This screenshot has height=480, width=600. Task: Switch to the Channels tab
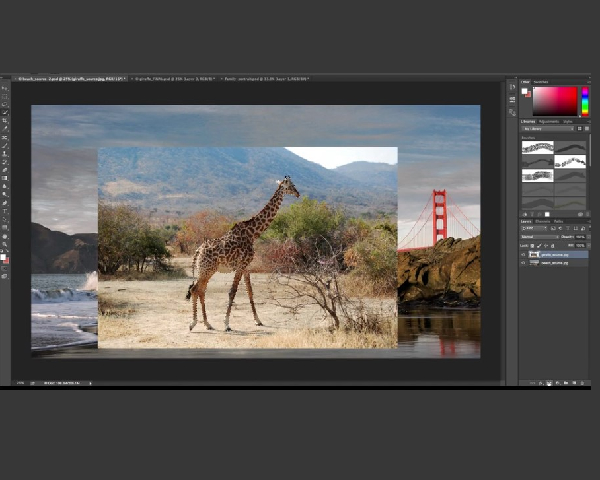click(x=543, y=221)
